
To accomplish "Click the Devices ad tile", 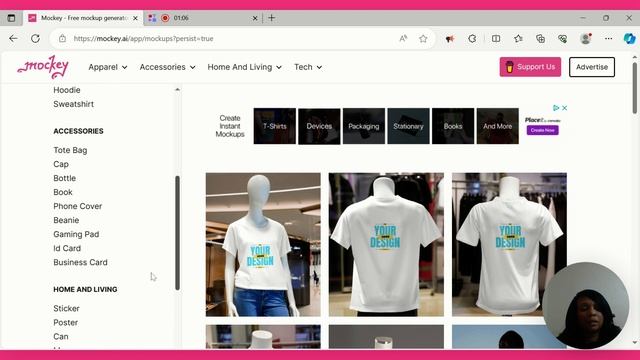I will (319, 126).
